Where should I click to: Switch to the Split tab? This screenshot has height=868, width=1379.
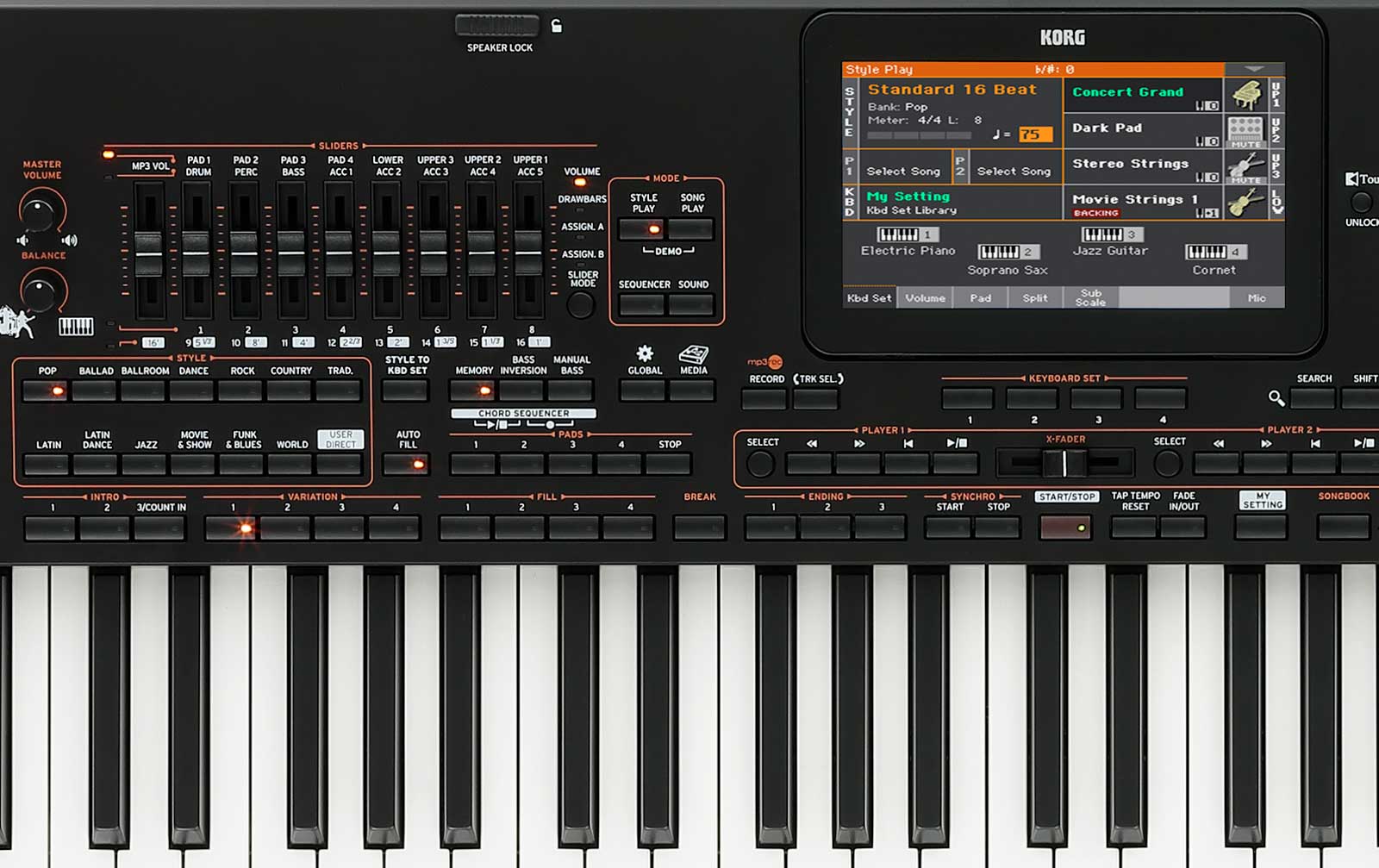click(x=1035, y=297)
